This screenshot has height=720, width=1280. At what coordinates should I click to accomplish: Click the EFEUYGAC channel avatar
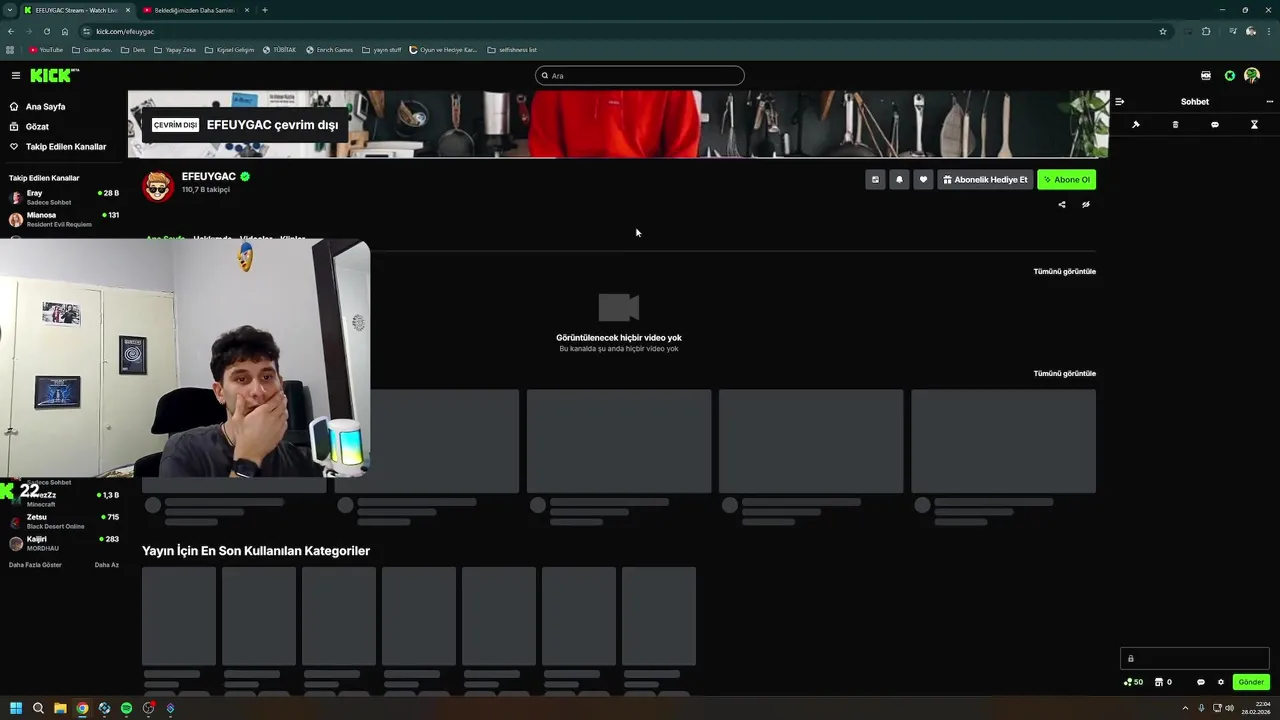click(158, 186)
